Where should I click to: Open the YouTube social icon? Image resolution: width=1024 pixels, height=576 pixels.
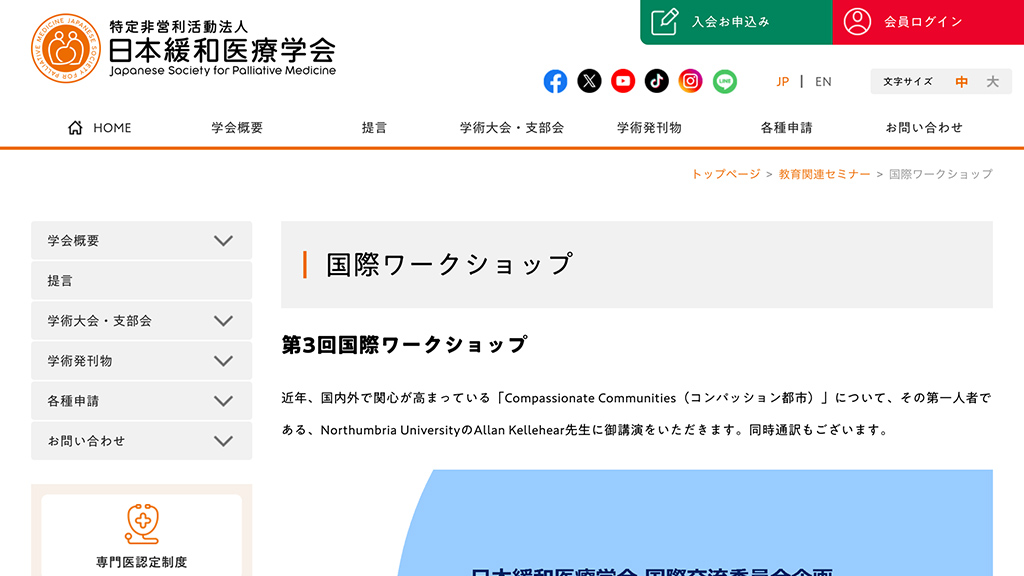point(623,82)
